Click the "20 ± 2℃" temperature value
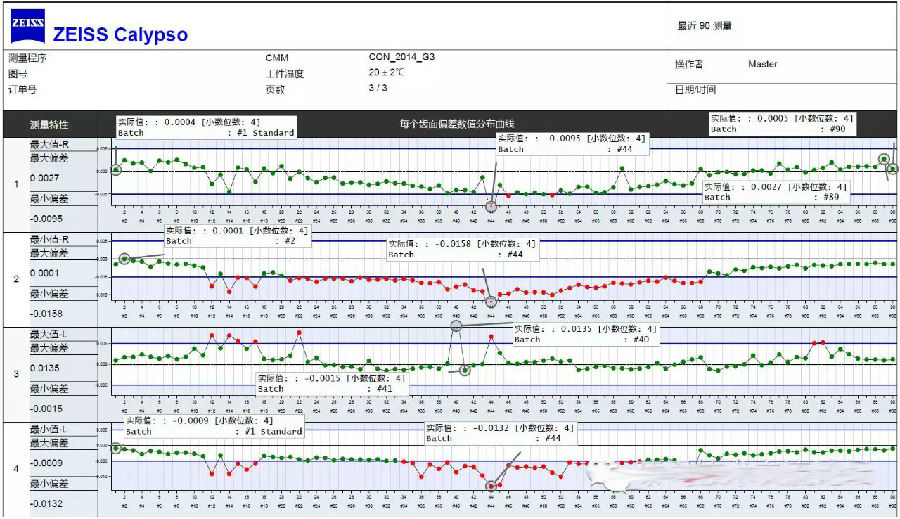This screenshot has width=900, height=519. click(x=386, y=72)
